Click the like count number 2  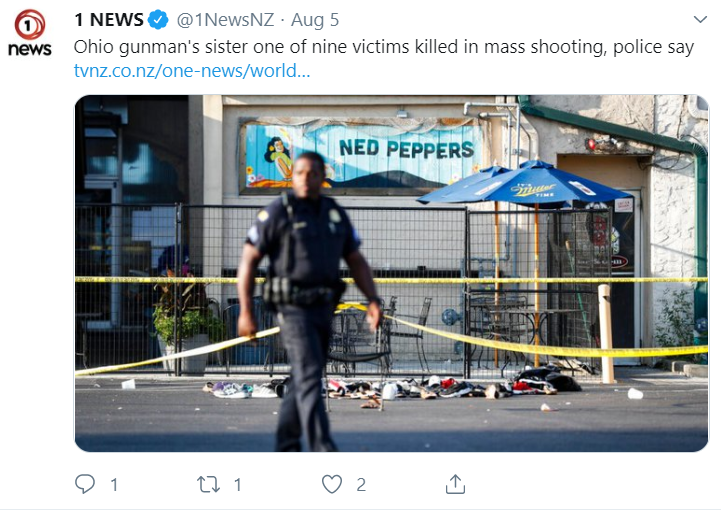click(361, 485)
